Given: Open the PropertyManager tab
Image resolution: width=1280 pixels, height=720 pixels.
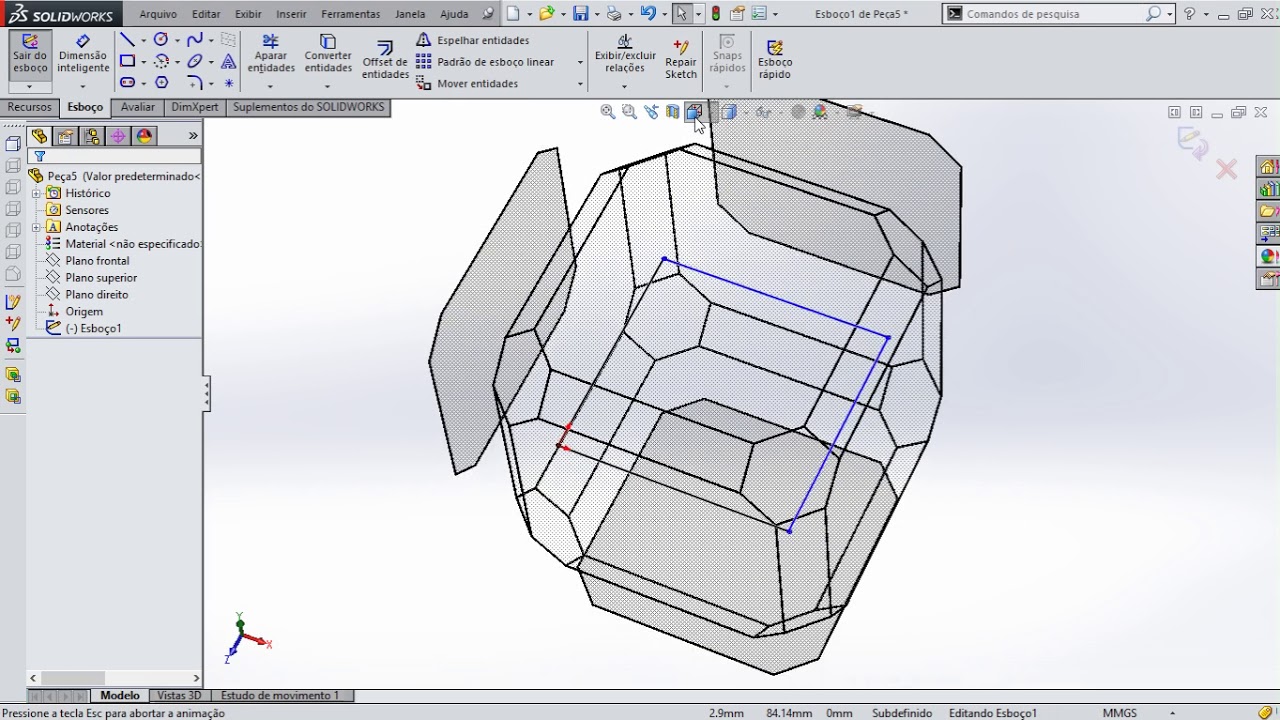Looking at the screenshot, I should (66, 136).
